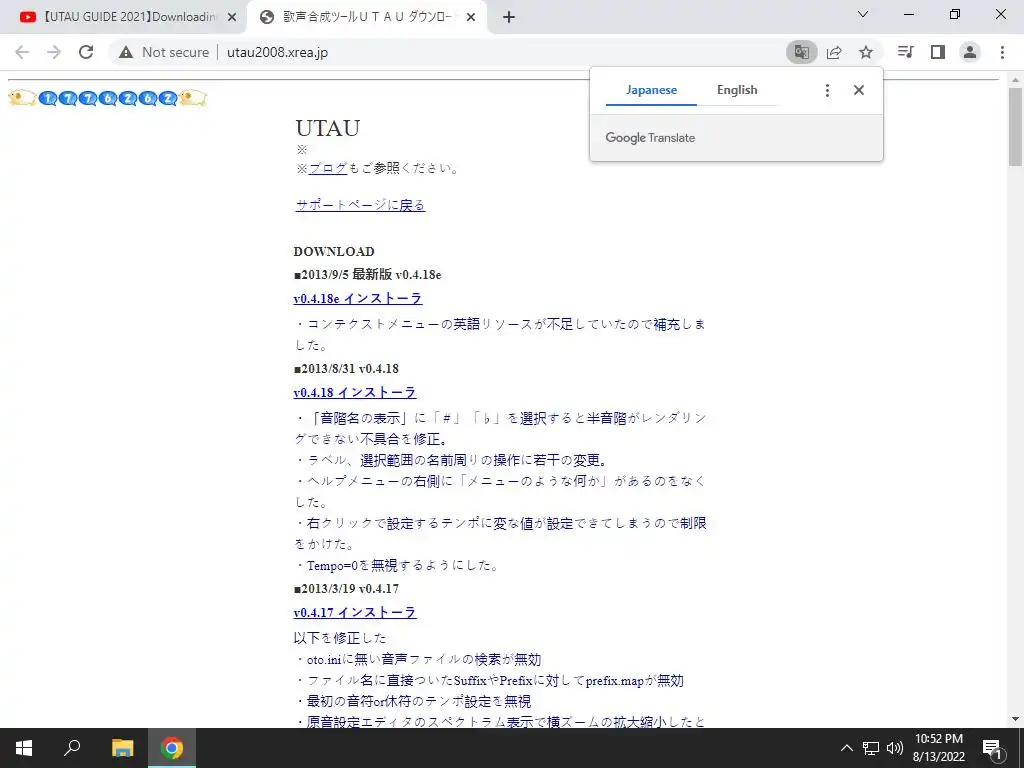This screenshot has width=1024, height=768.
Task: Click the Not secure warning icon
Action: [x=126, y=52]
